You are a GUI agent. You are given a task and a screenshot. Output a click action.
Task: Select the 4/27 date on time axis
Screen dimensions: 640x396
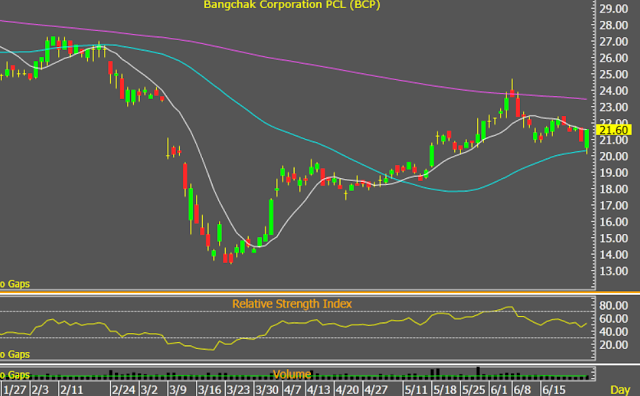(x=376, y=390)
